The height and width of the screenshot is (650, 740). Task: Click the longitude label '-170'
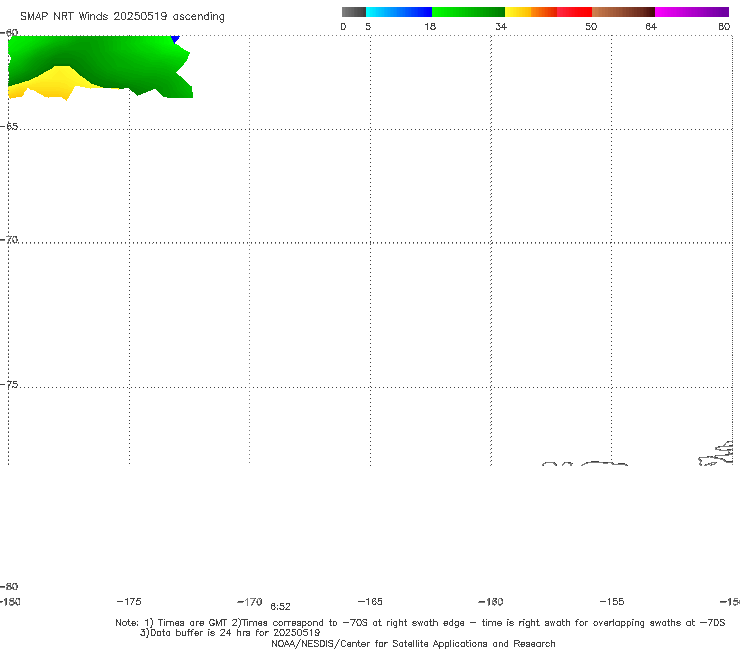tap(250, 601)
